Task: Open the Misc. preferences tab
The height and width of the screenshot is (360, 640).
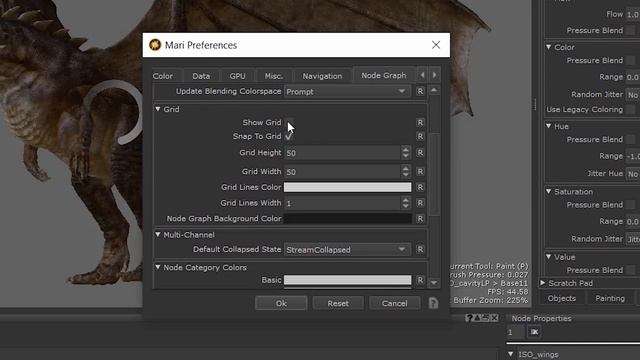Action: 274,76
